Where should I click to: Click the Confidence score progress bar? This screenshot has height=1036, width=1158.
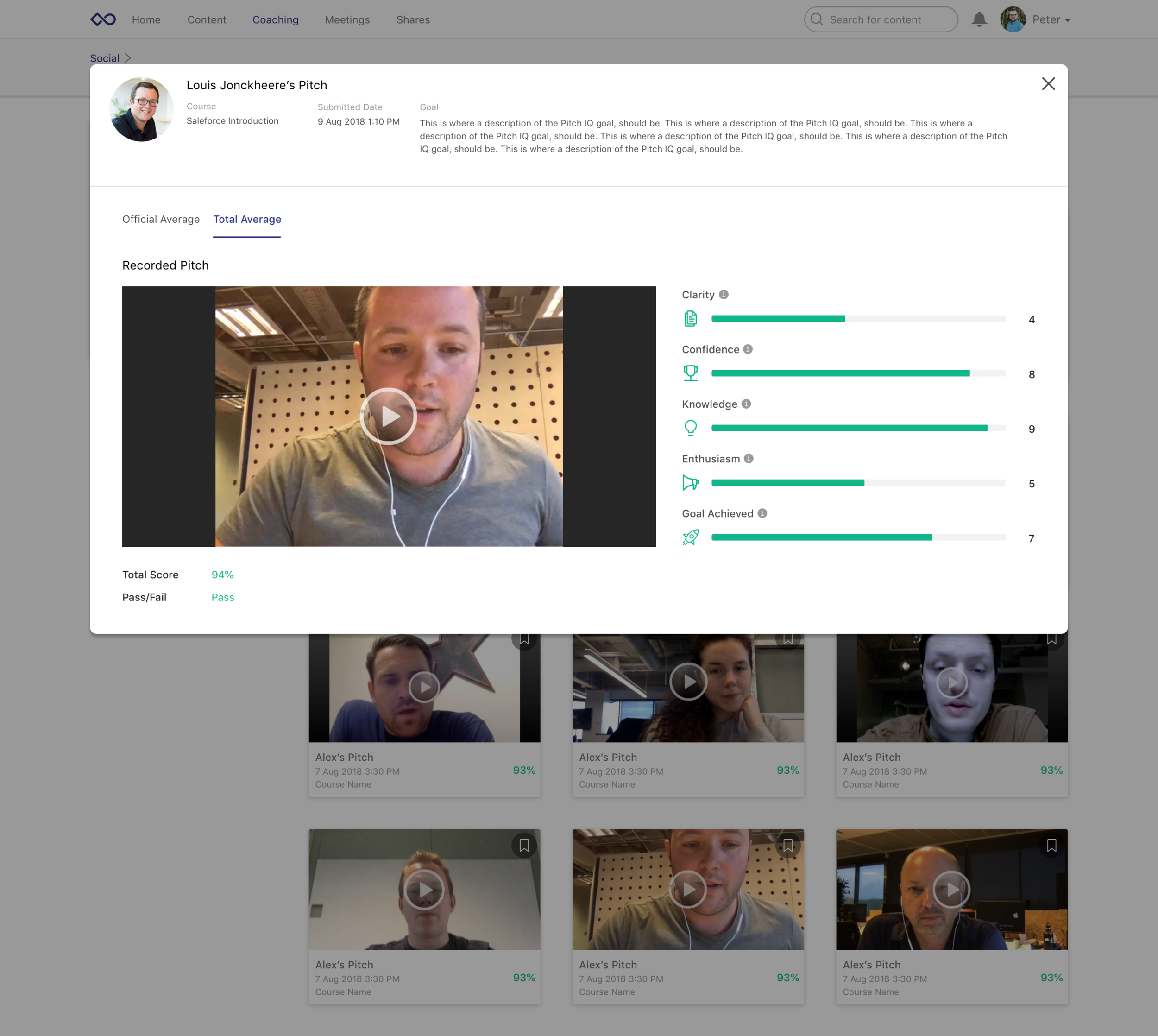coord(858,373)
